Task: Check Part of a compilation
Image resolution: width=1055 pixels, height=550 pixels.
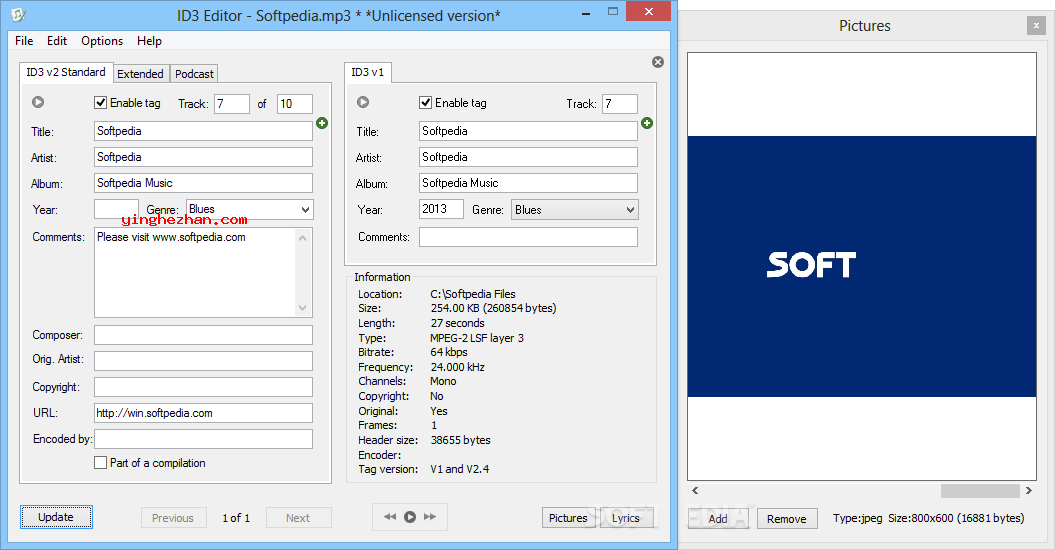Action: tap(100, 463)
